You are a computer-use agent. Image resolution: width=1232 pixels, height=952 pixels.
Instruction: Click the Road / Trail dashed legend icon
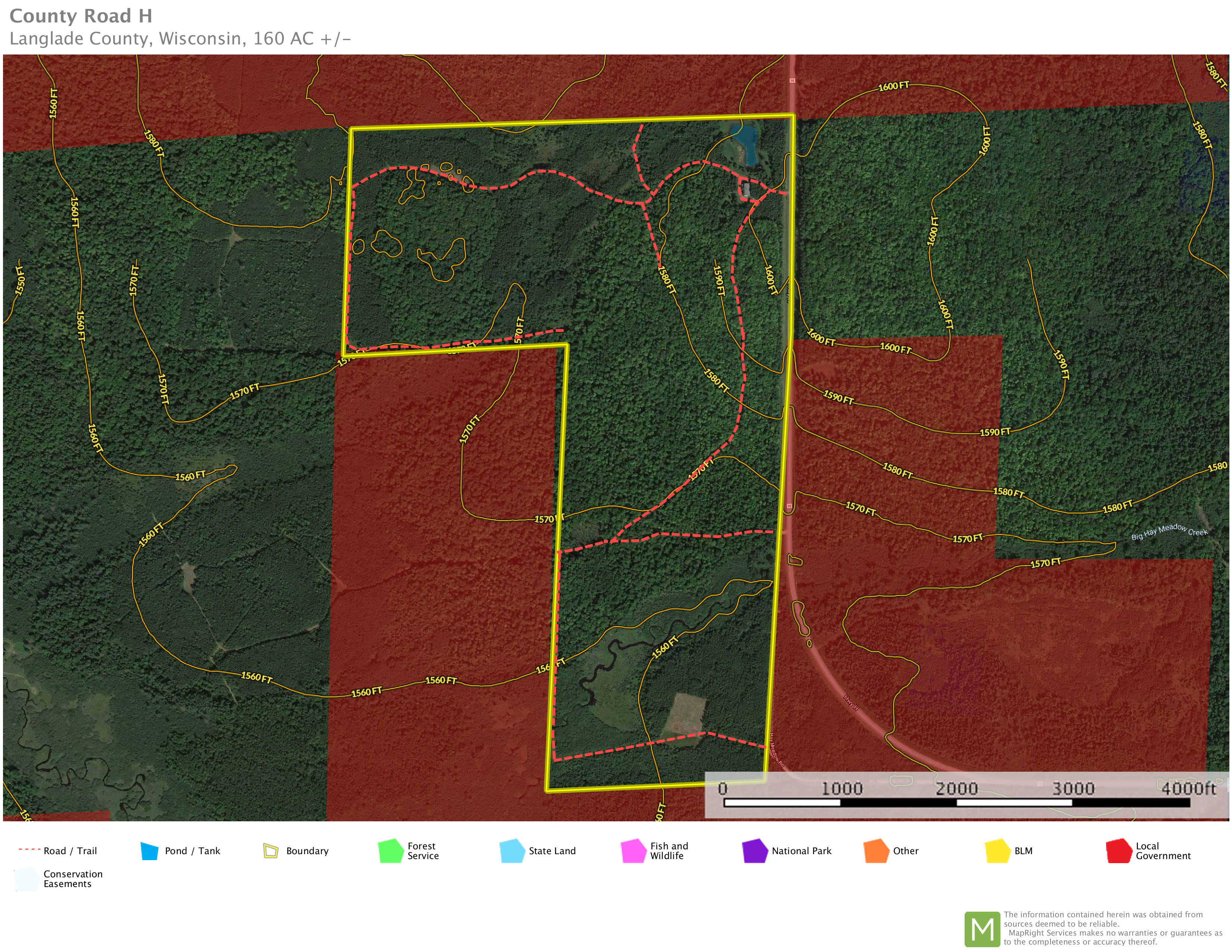click(29, 850)
